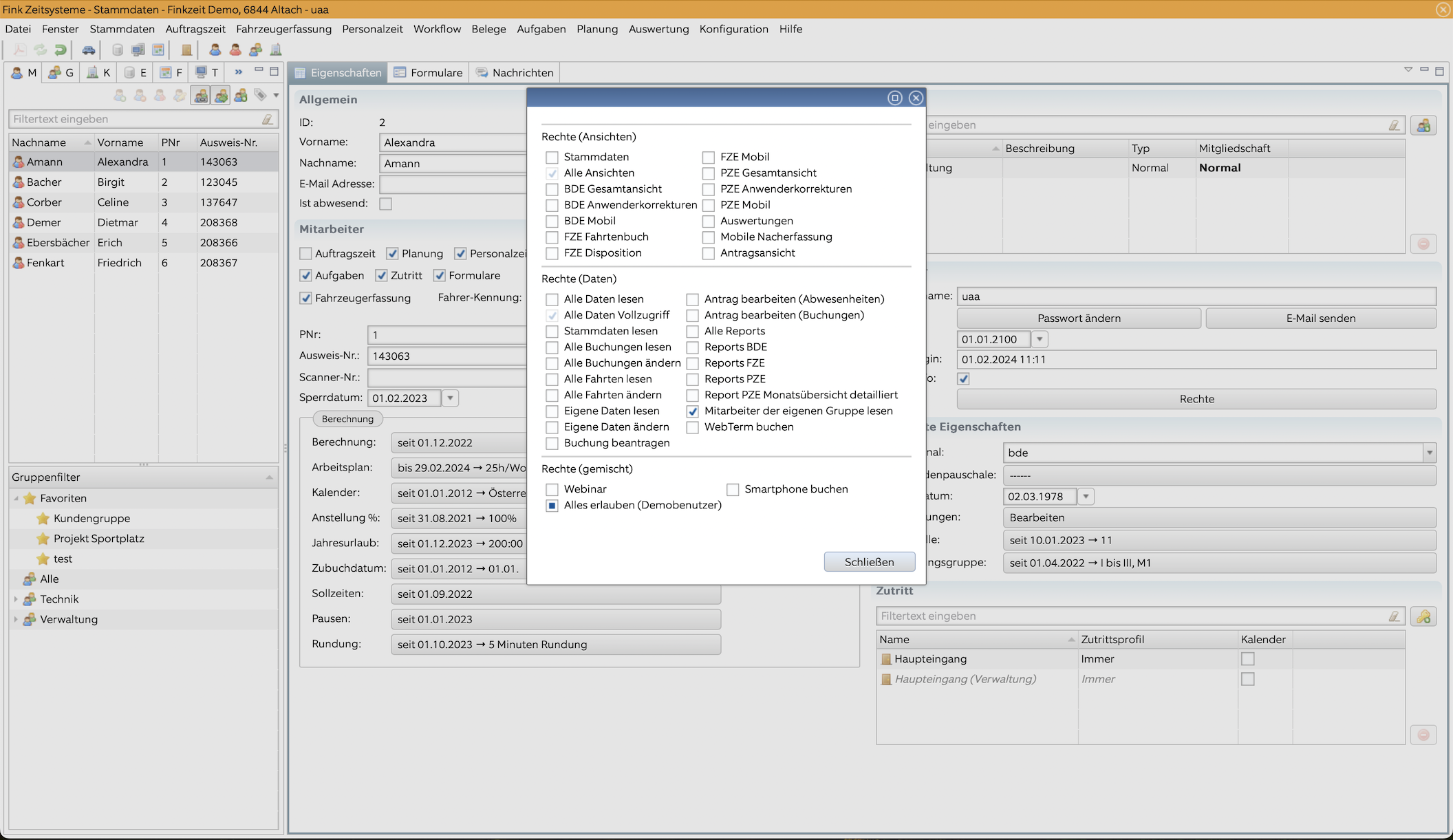Uncheck Mitarbeiter der eigenen Gruppe lesen
This screenshot has height=840, width=1453.
(x=692, y=411)
